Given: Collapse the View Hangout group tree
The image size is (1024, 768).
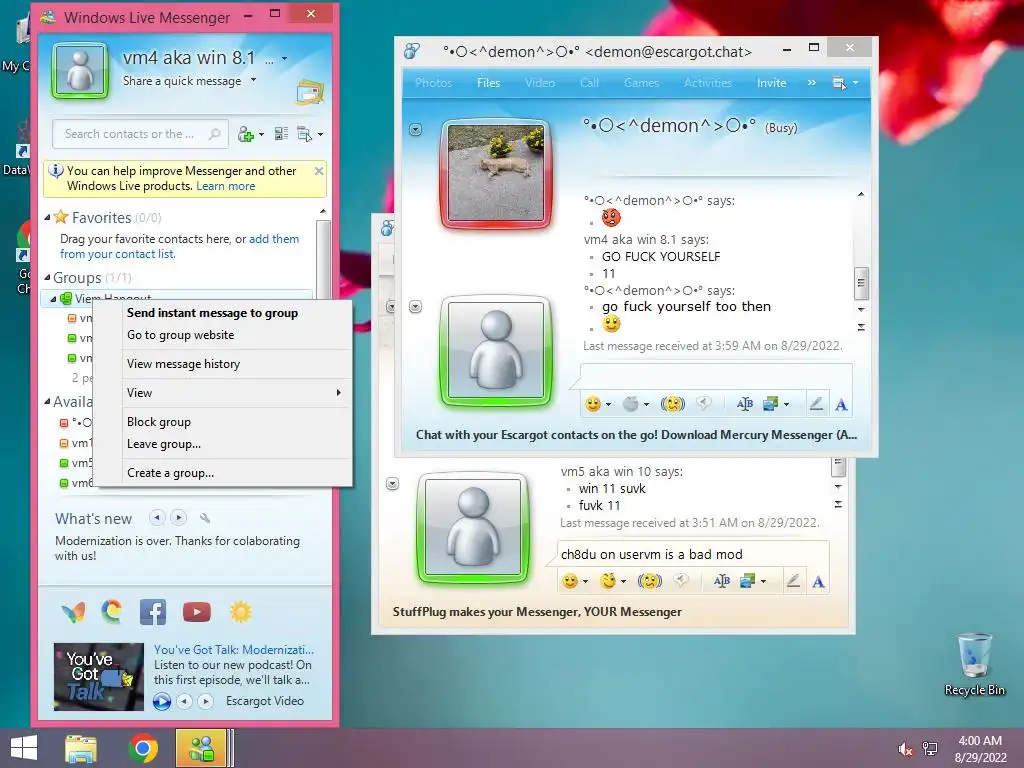Looking at the screenshot, I should [x=54, y=299].
